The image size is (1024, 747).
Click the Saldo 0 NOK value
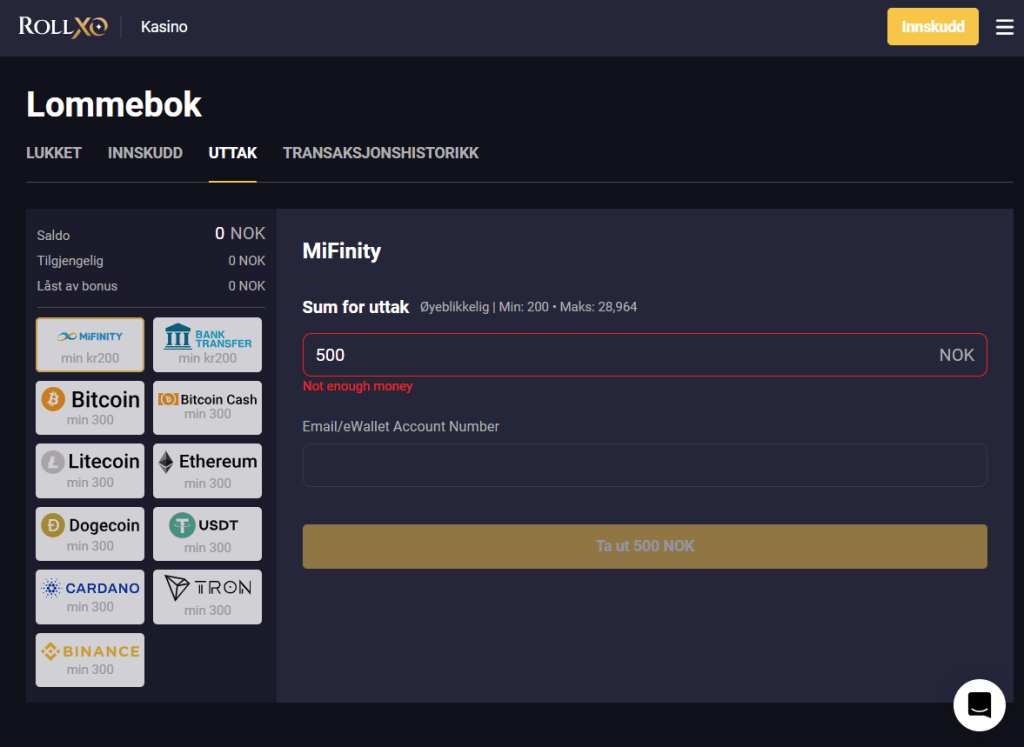[240, 233]
